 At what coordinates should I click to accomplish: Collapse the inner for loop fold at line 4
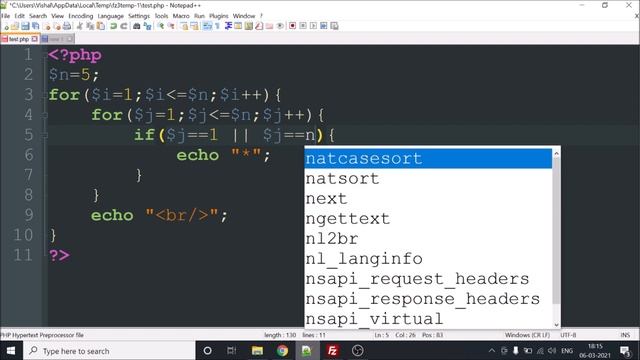click(x=44, y=116)
